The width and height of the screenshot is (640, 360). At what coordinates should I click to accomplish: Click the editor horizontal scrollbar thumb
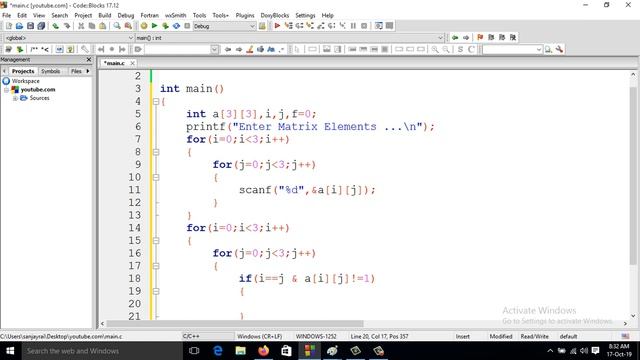[x=235, y=323]
